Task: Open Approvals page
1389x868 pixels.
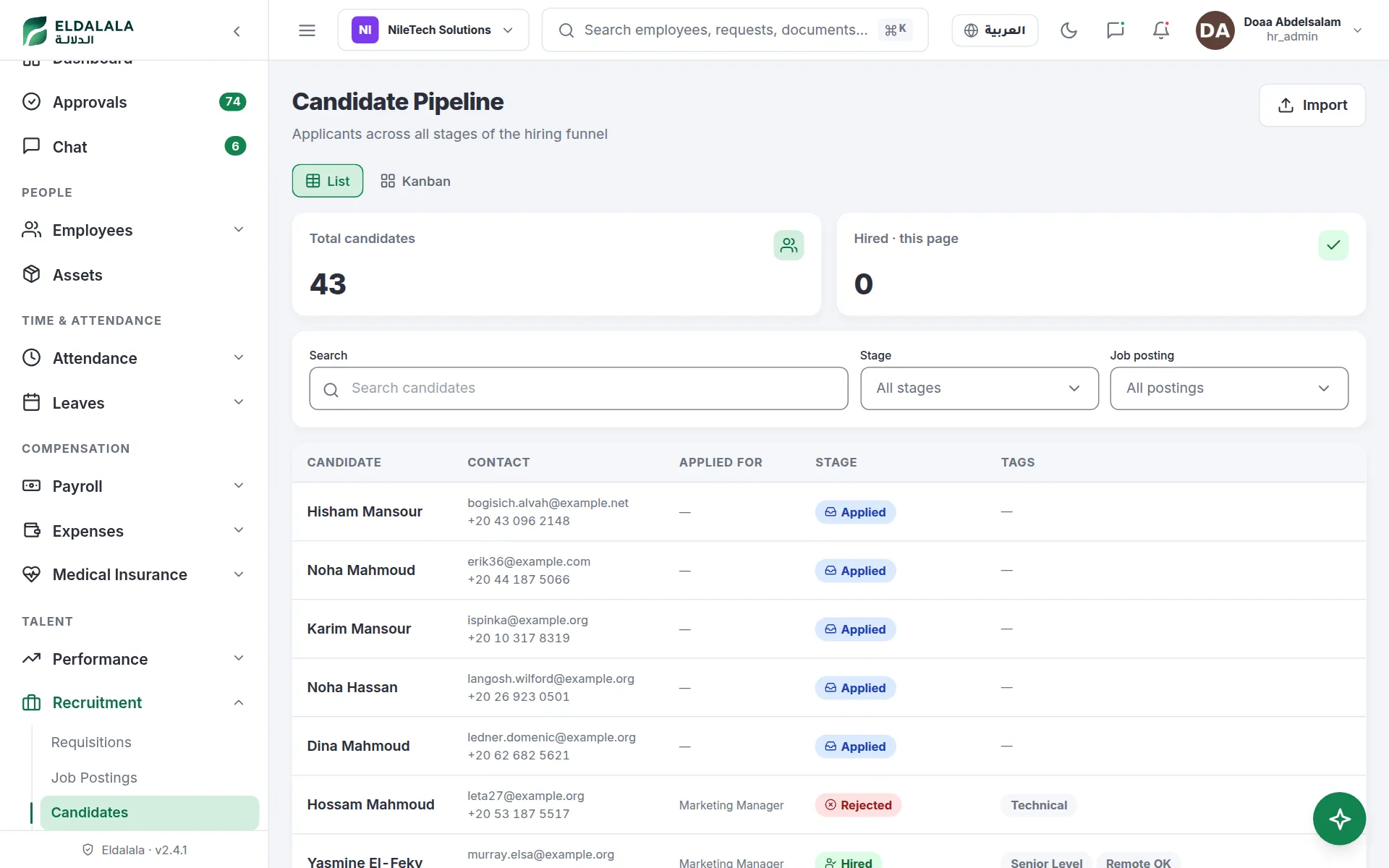Action: coord(135,102)
